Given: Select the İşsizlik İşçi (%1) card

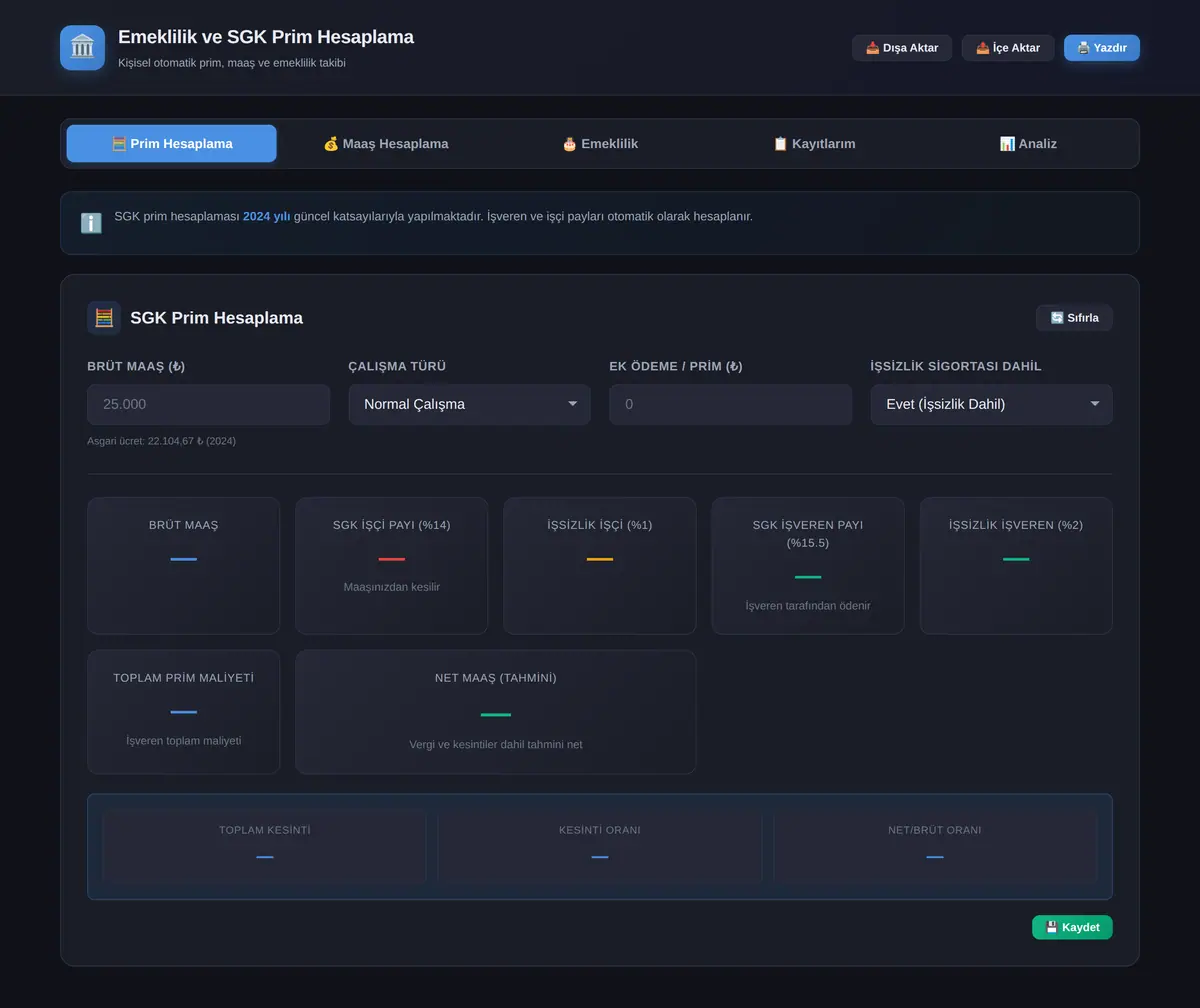Looking at the screenshot, I should [x=600, y=566].
